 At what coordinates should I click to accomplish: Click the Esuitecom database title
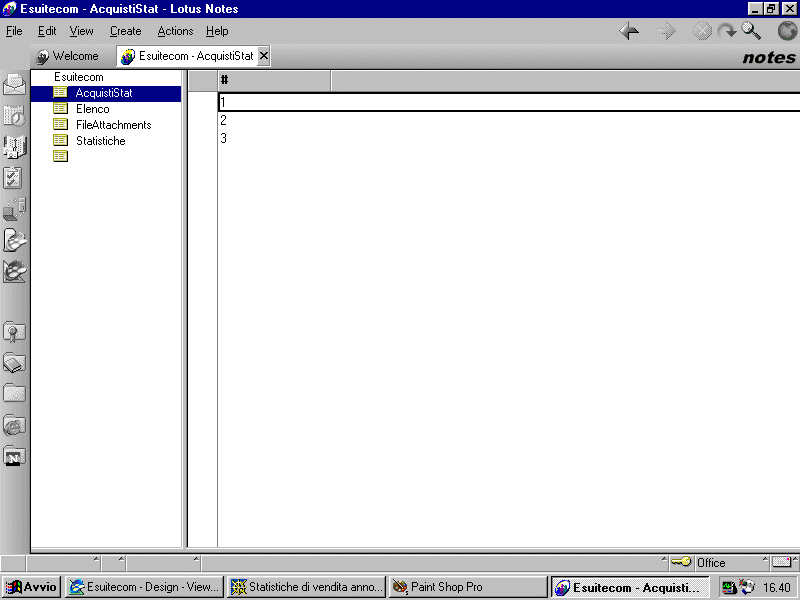79,77
